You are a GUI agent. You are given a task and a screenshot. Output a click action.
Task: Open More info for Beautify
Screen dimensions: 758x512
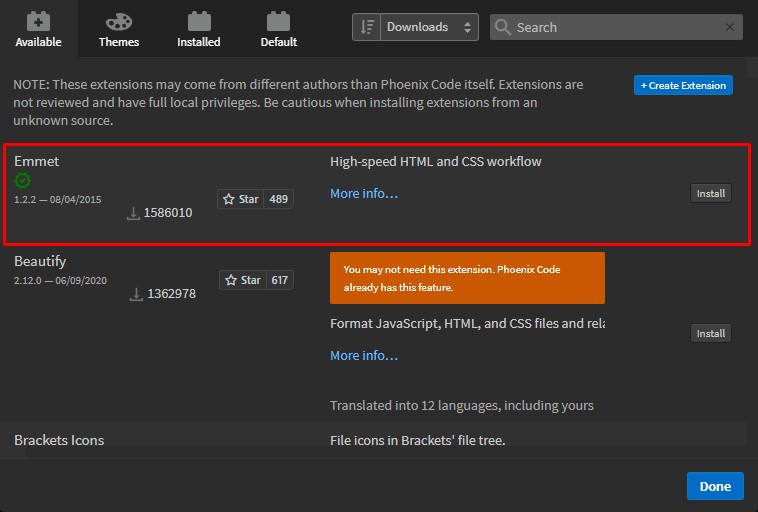[364, 355]
